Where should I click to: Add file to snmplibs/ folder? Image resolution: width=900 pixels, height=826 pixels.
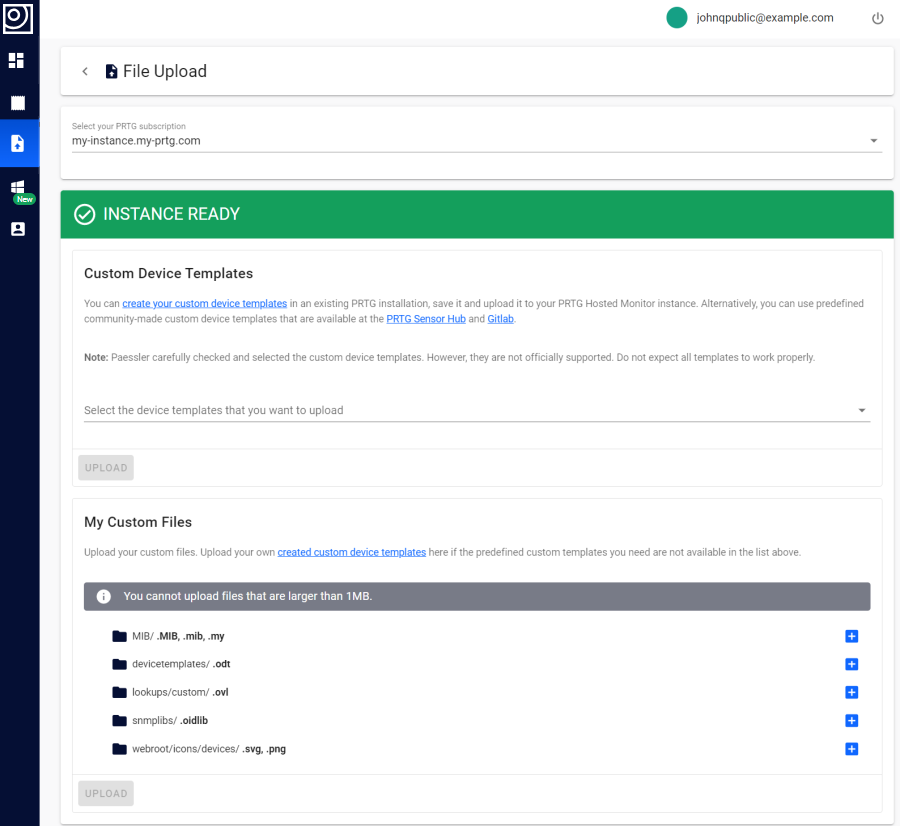click(851, 721)
